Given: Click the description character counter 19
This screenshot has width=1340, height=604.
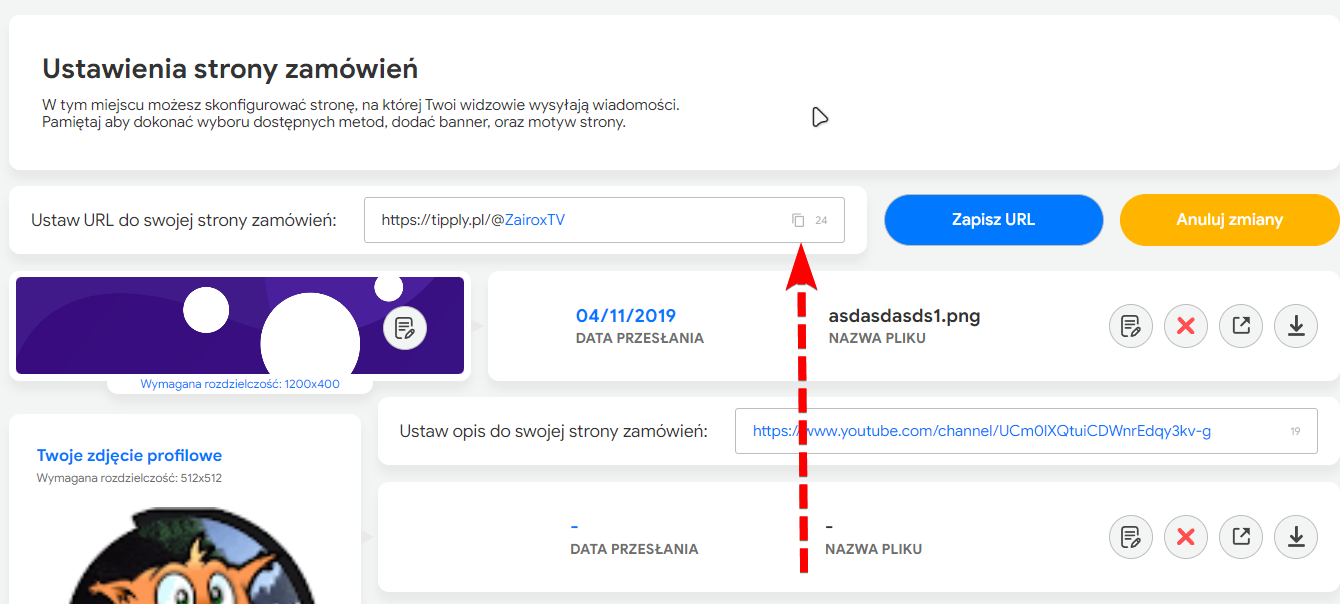Looking at the screenshot, I should point(1295,432).
